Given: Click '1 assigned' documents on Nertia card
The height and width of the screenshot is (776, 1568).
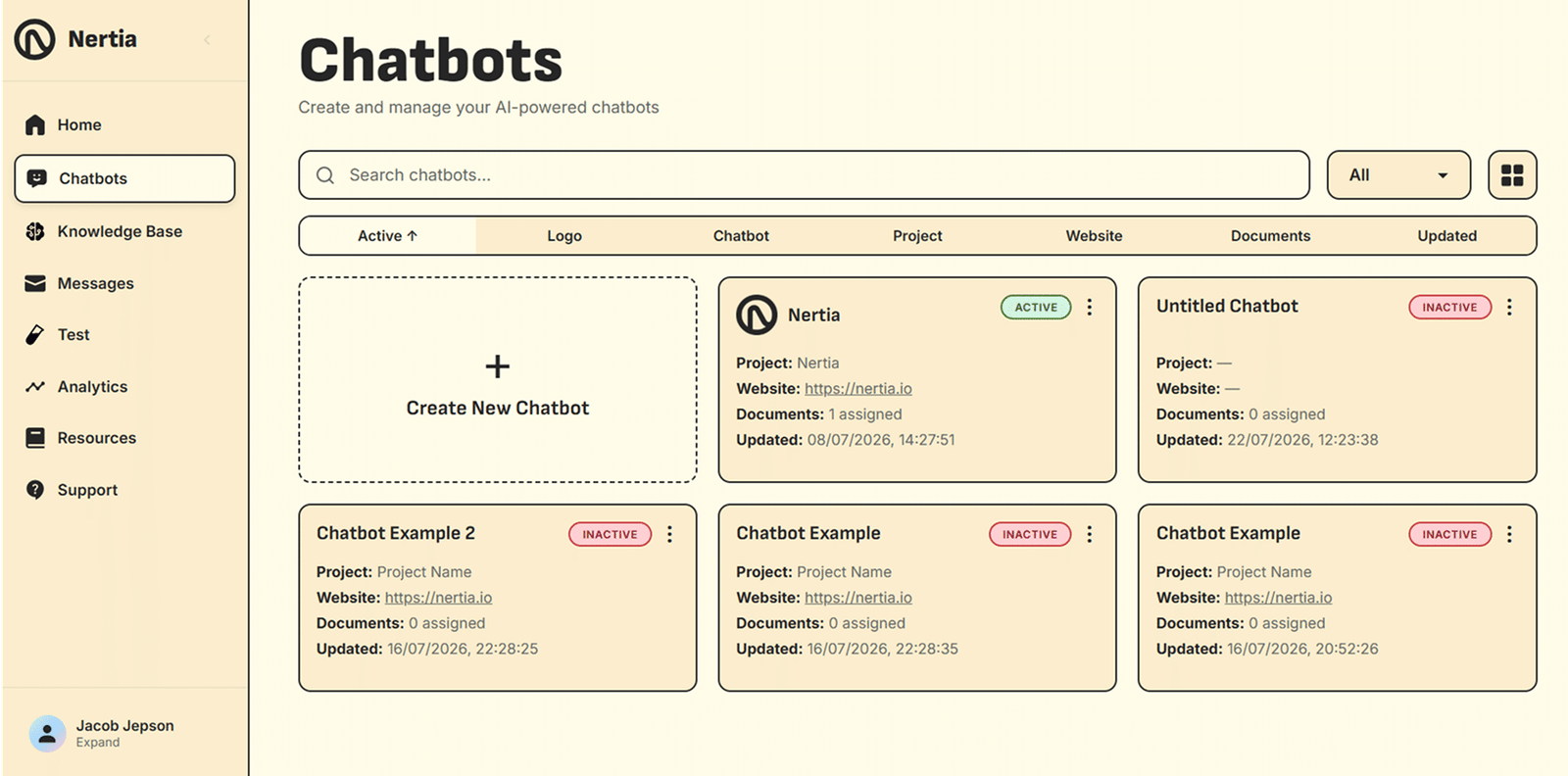Looking at the screenshot, I should click(x=865, y=414).
